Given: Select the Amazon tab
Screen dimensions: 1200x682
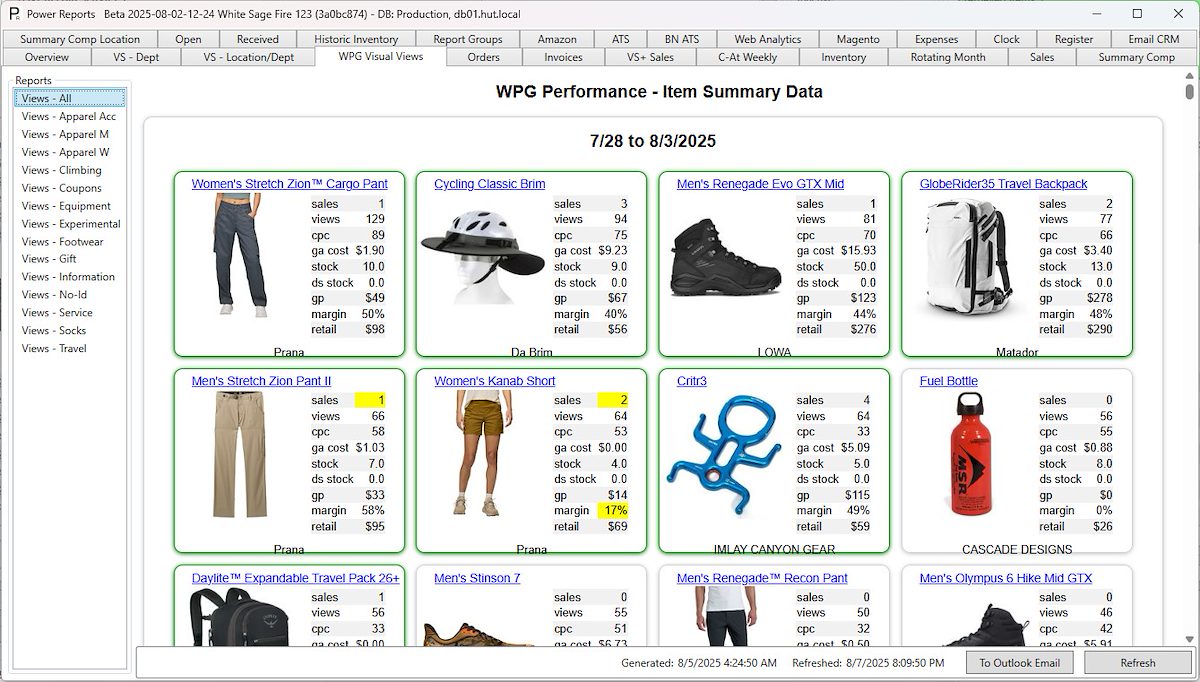Looking at the screenshot, I should (557, 39).
